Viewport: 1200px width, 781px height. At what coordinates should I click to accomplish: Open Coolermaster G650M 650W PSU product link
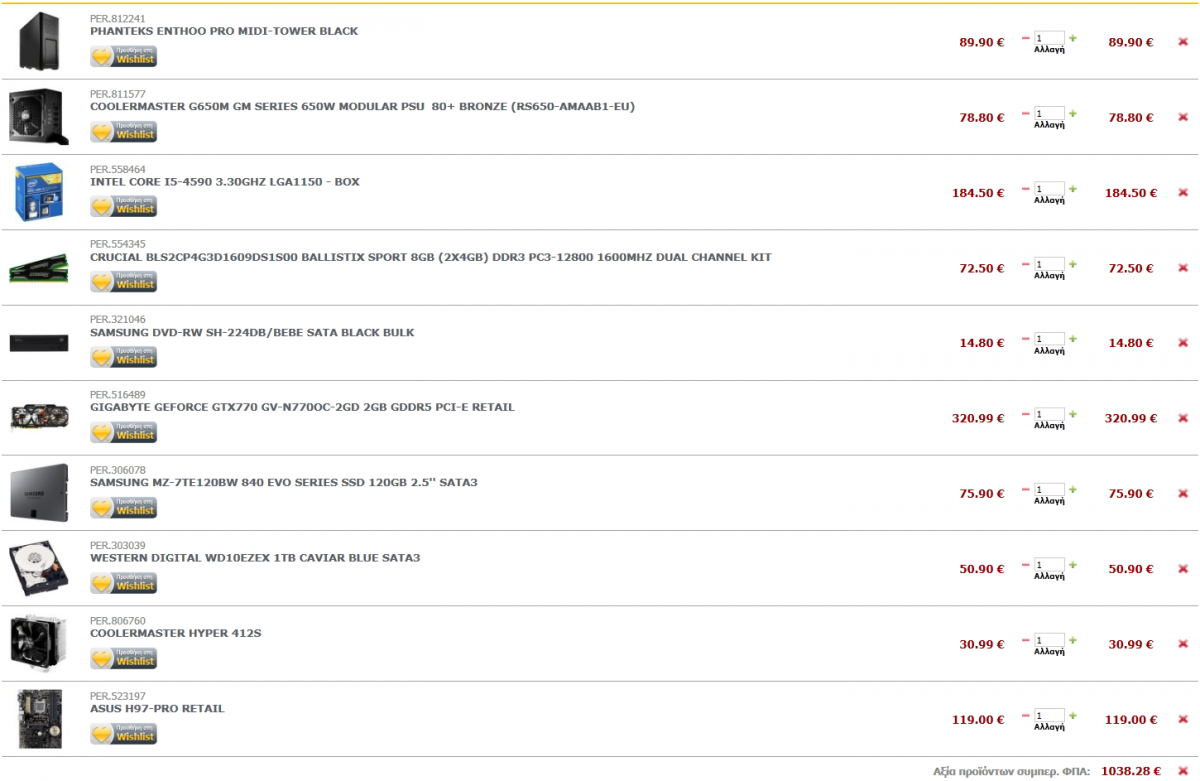[362, 106]
